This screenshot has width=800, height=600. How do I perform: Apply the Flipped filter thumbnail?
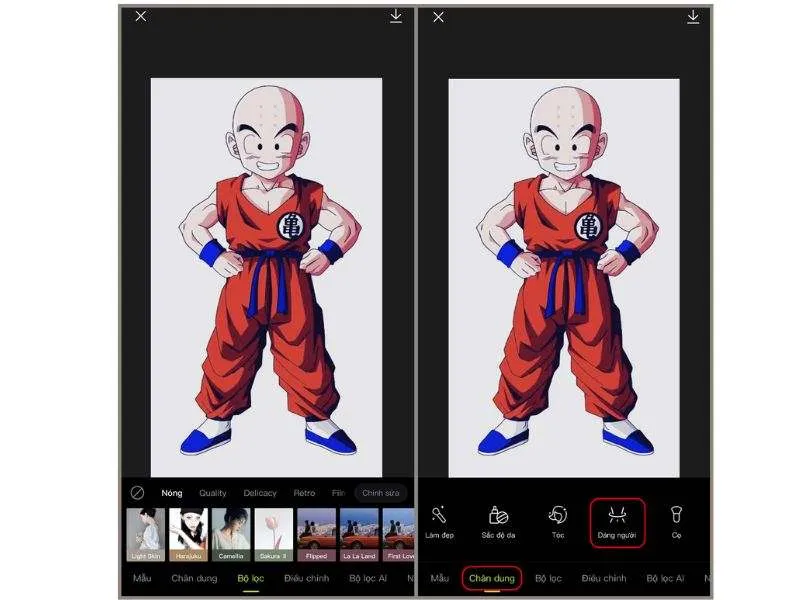(316, 534)
